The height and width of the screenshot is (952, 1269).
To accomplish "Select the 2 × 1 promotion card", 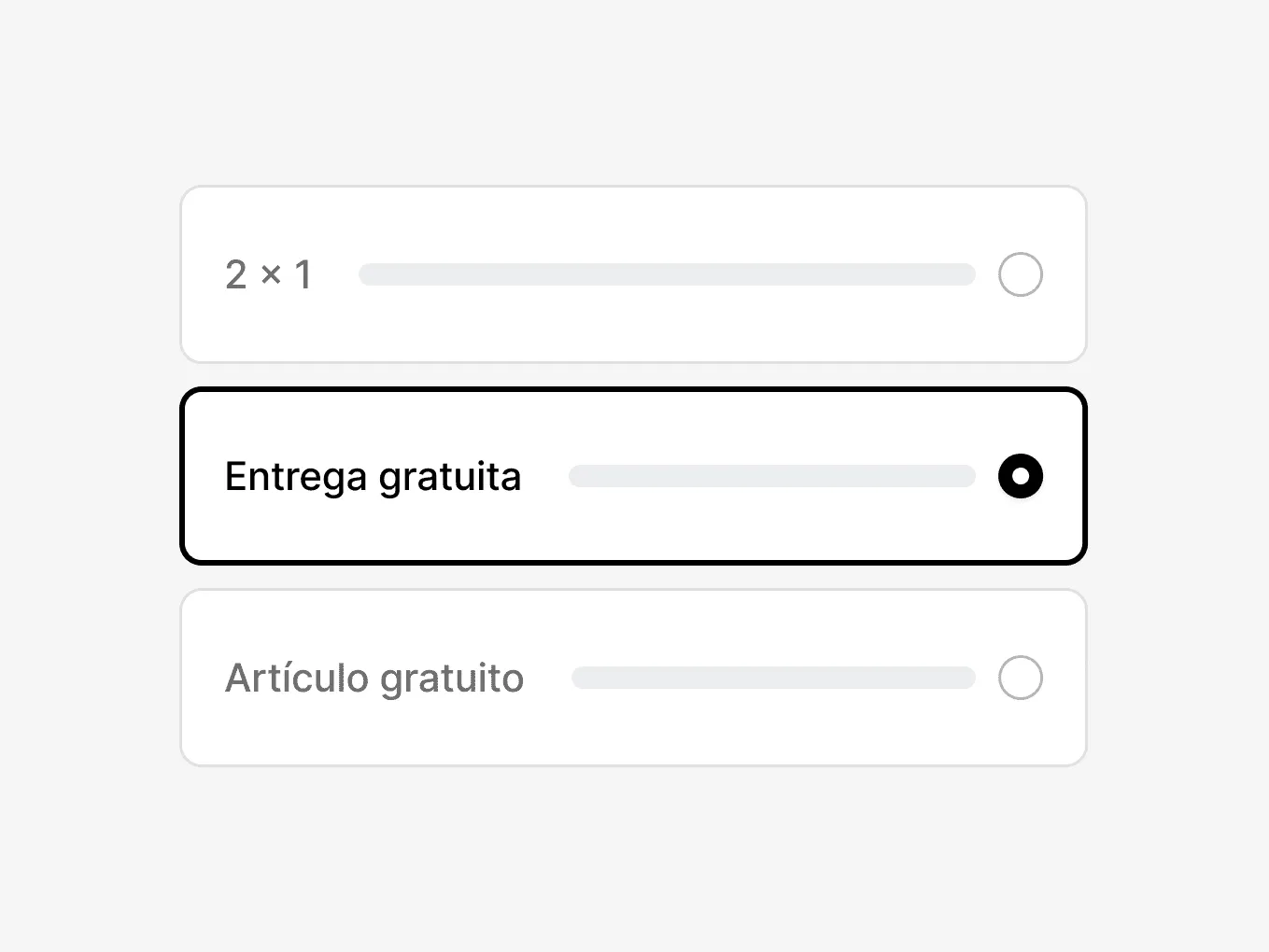I will point(633,327).
